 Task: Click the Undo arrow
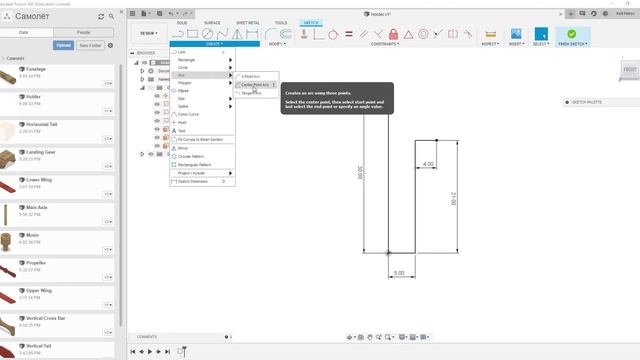(x=171, y=13)
